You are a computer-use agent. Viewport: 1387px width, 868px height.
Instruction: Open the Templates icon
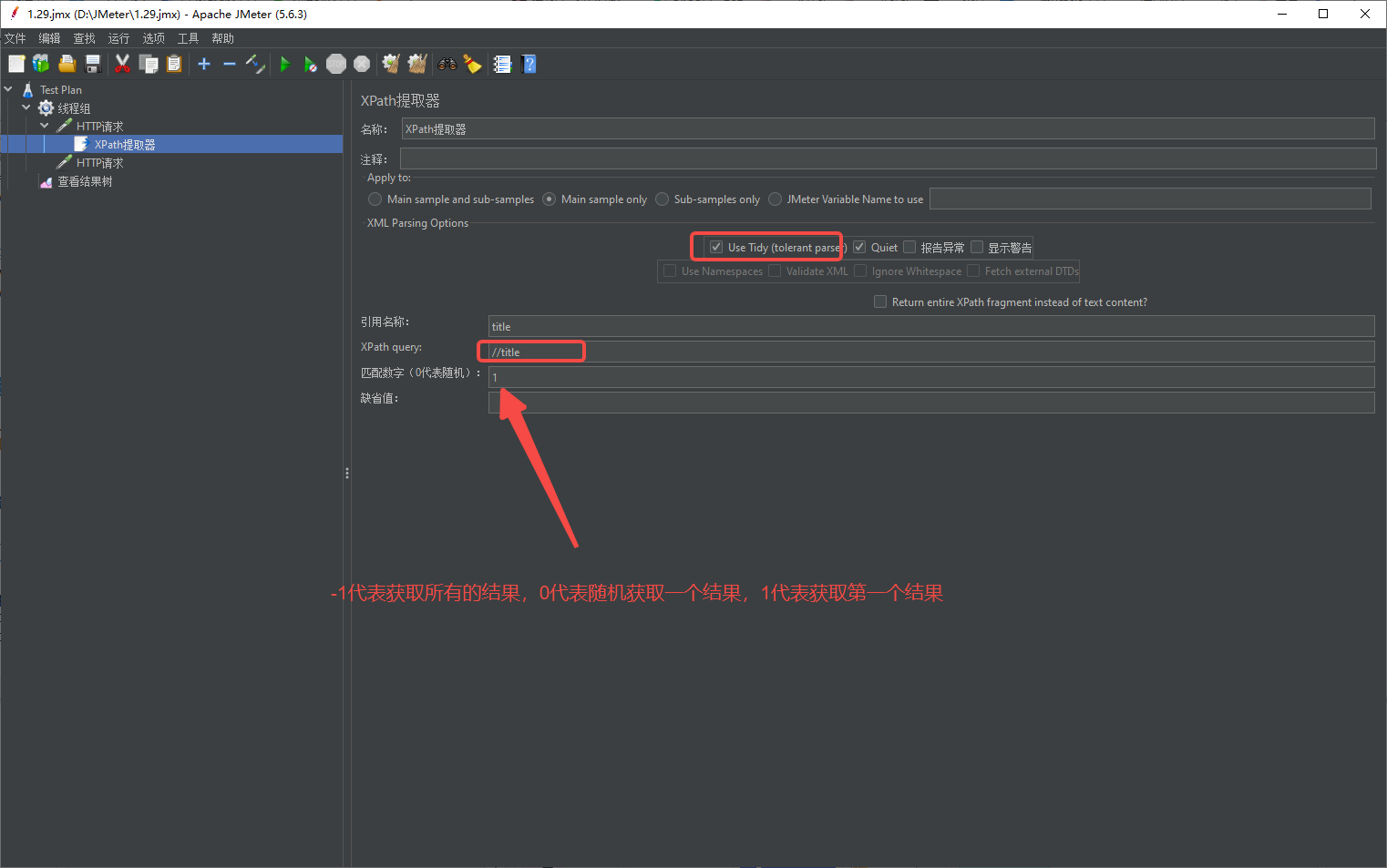(x=41, y=64)
